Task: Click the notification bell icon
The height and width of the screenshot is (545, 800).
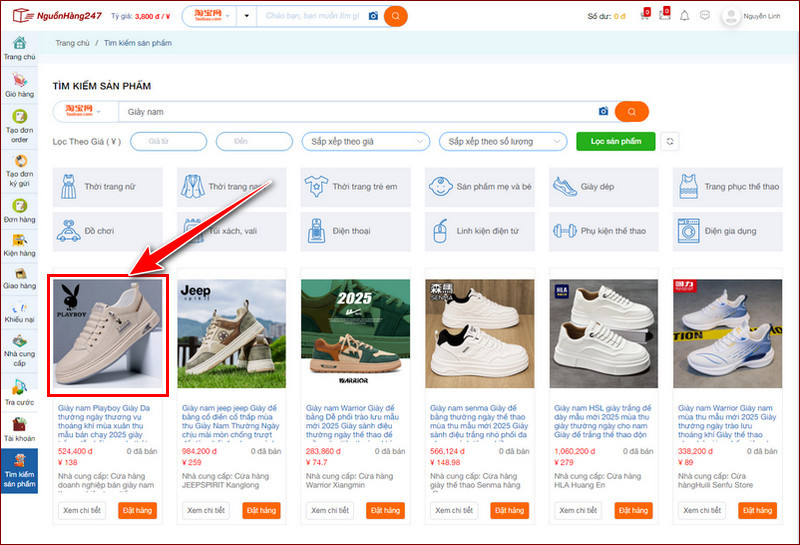Action: [684, 16]
